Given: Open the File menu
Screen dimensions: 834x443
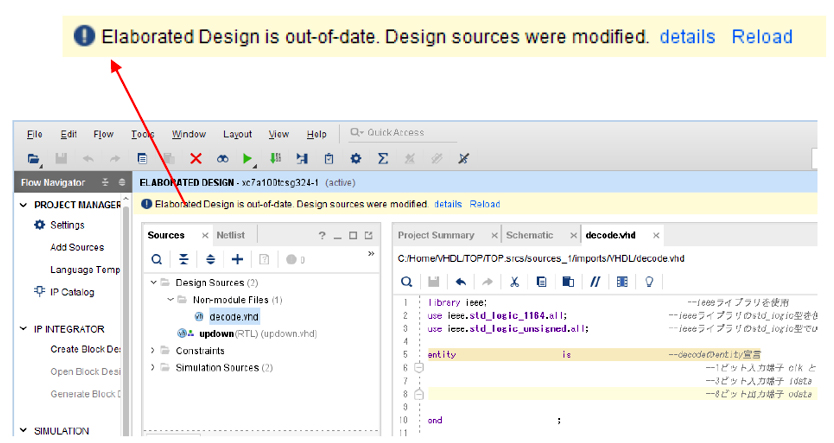Looking at the screenshot, I should [35, 134].
